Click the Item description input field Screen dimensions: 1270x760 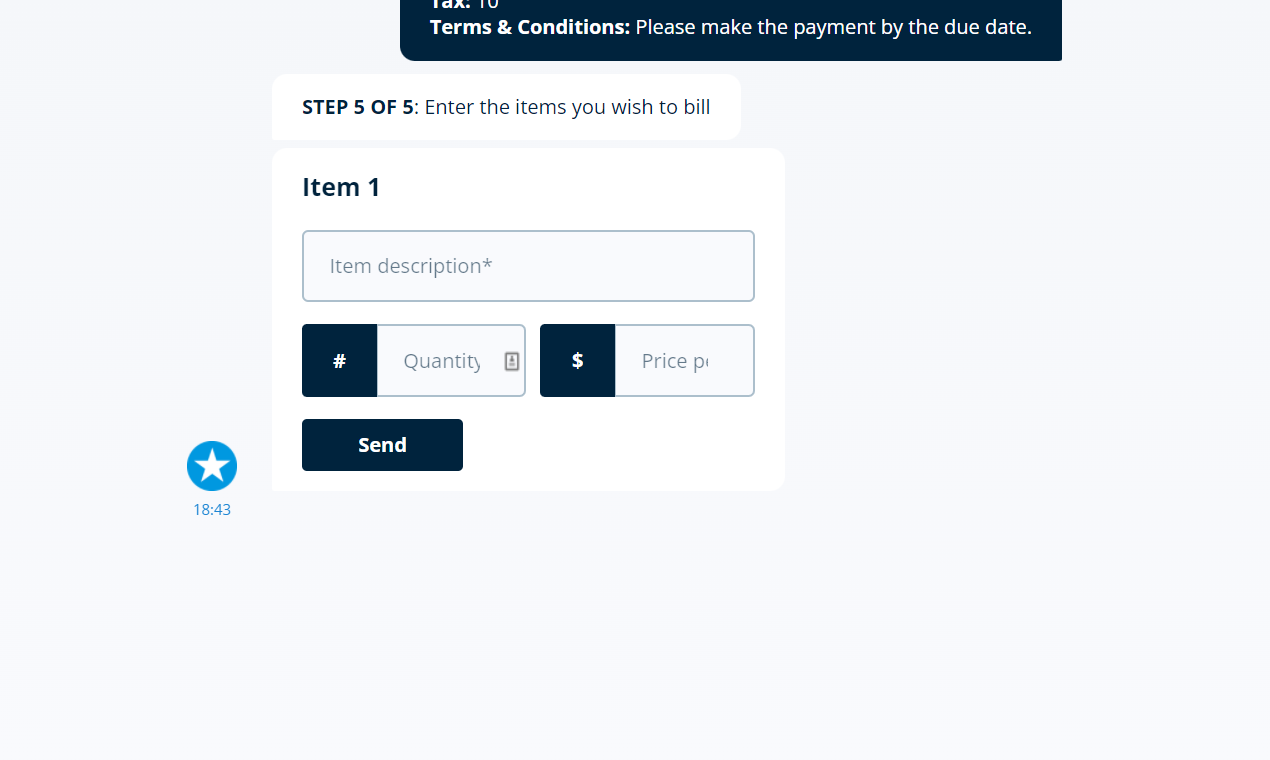[528, 265]
